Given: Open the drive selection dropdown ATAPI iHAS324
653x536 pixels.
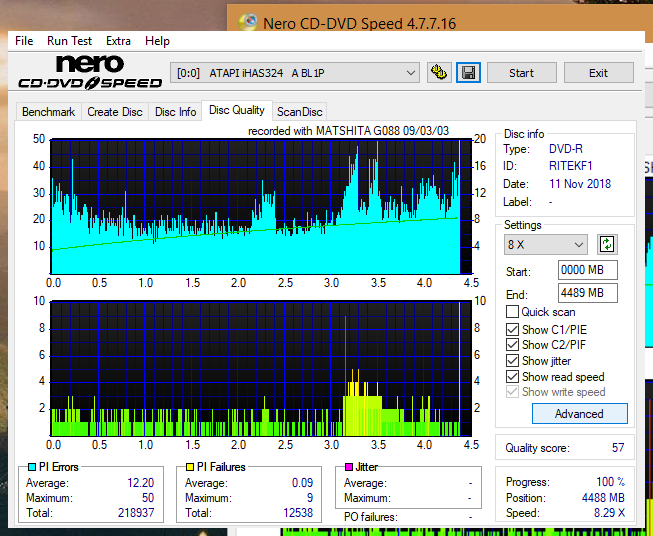Looking at the screenshot, I should 295,73.
